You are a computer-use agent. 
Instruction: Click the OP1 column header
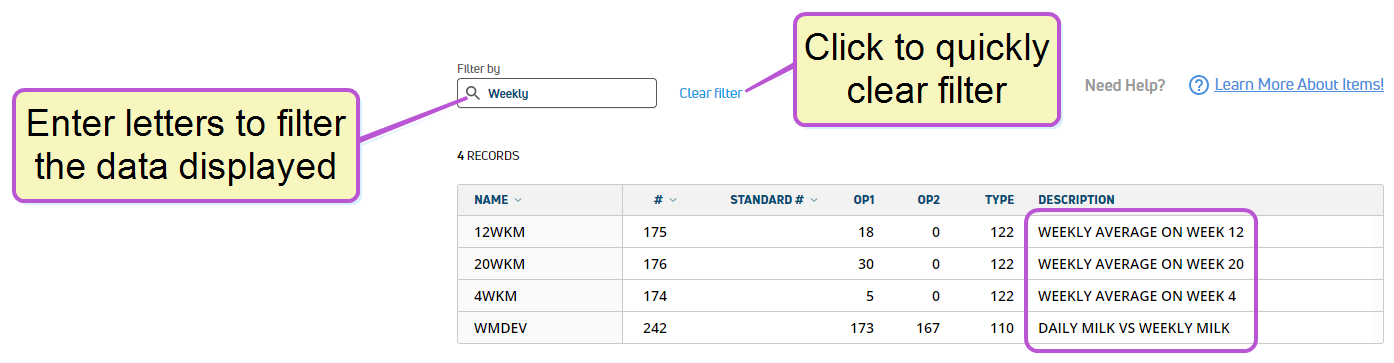tap(864, 200)
